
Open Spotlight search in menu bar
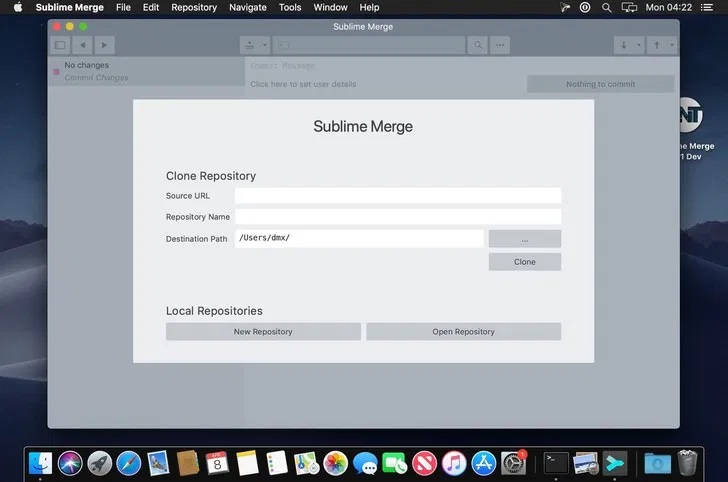[607, 7]
